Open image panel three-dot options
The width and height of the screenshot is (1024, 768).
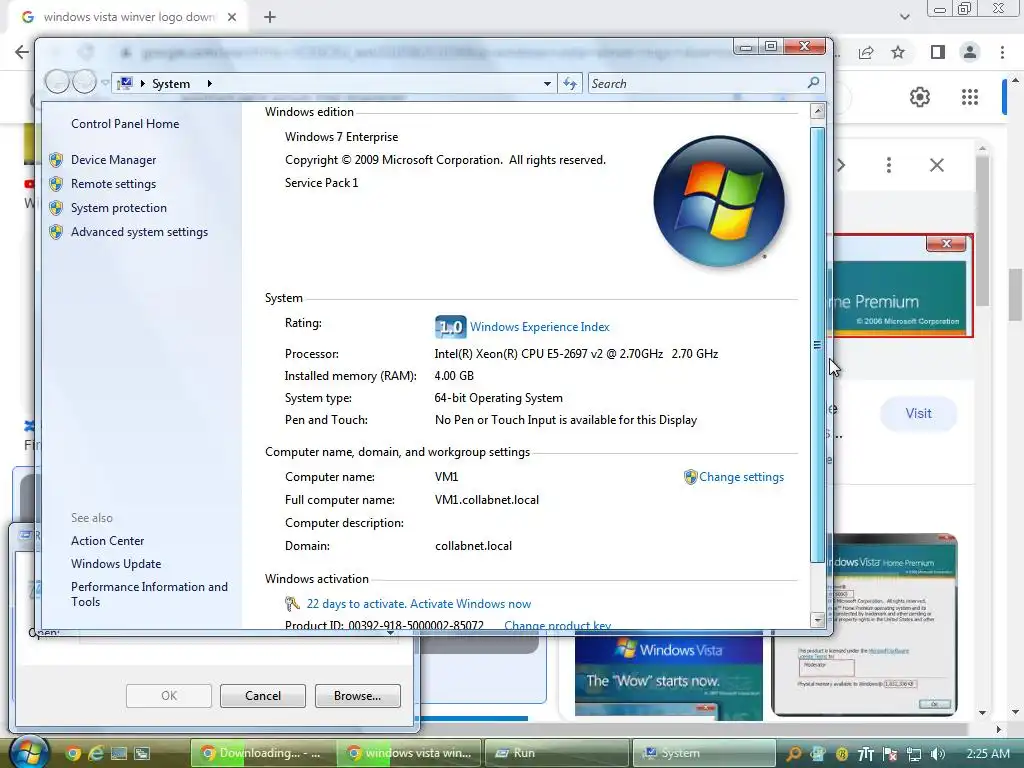tap(888, 165)
